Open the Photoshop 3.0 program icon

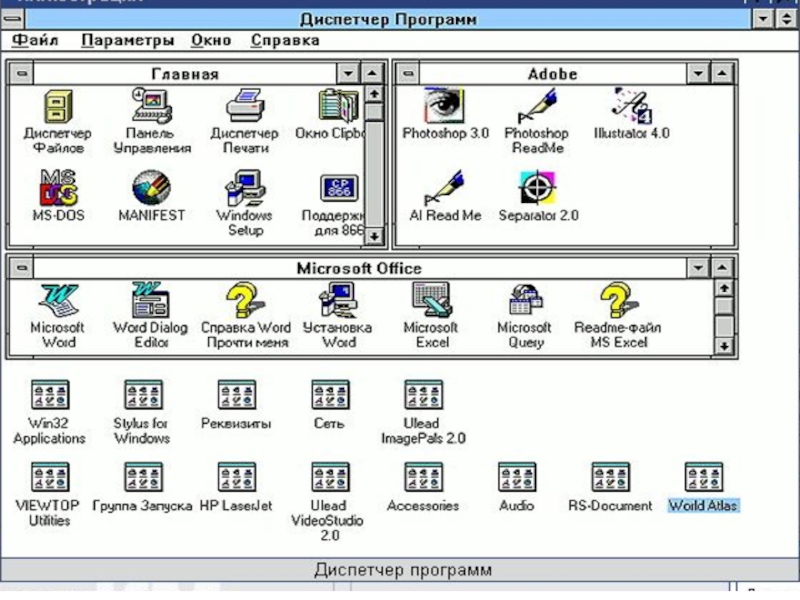445,105
